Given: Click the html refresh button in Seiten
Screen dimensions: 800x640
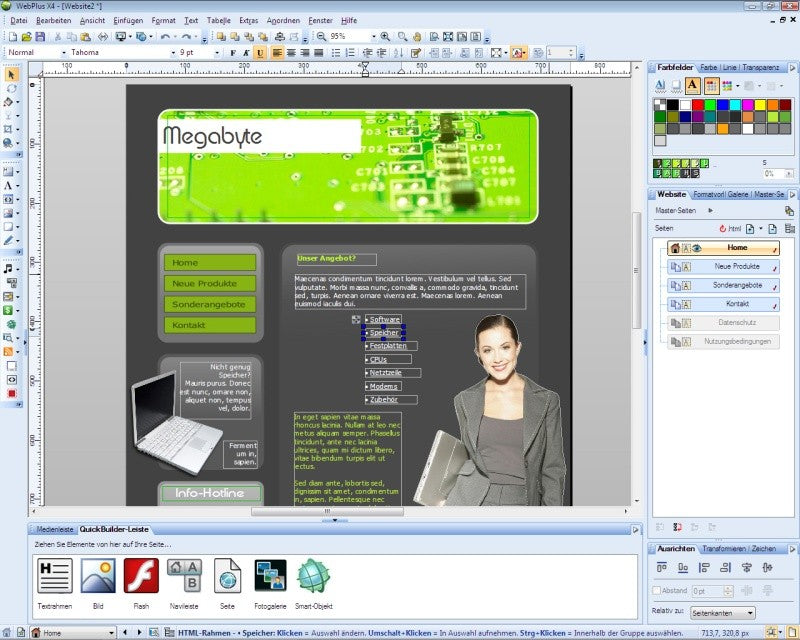Looking at the screenshot, I should (730, 228).
